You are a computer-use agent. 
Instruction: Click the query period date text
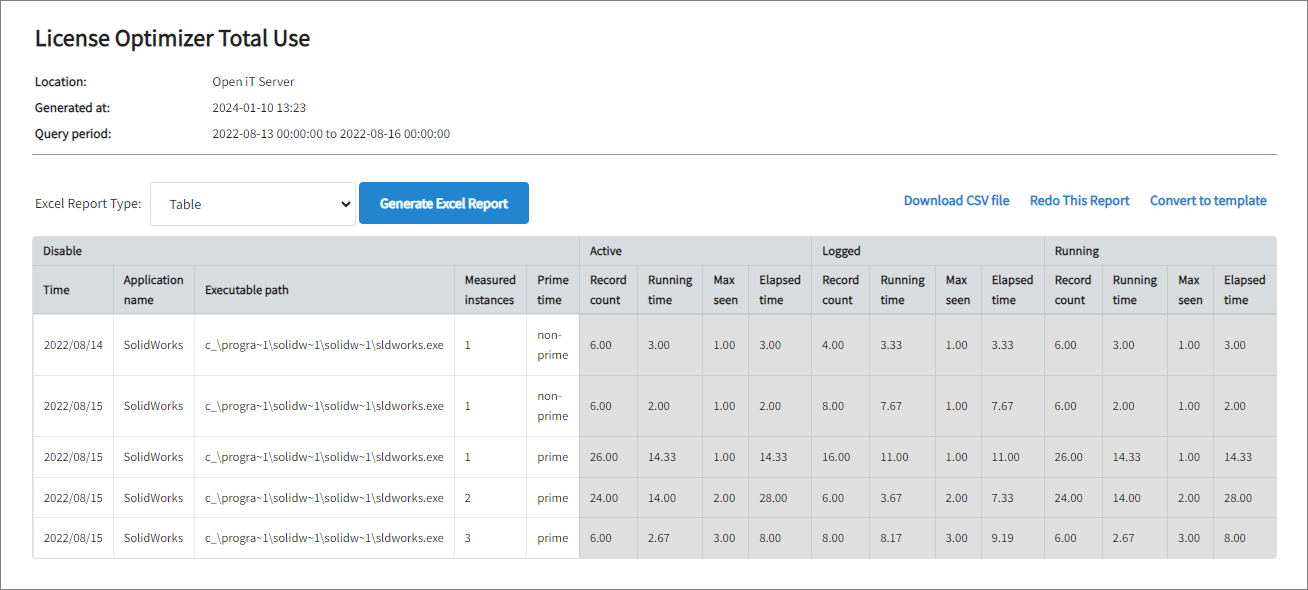click(332, 133)
